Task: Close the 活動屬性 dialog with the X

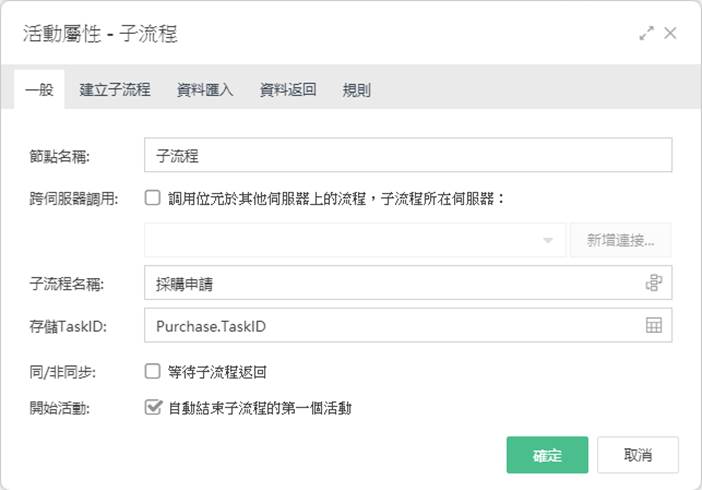Action: [x=670, y=33]
